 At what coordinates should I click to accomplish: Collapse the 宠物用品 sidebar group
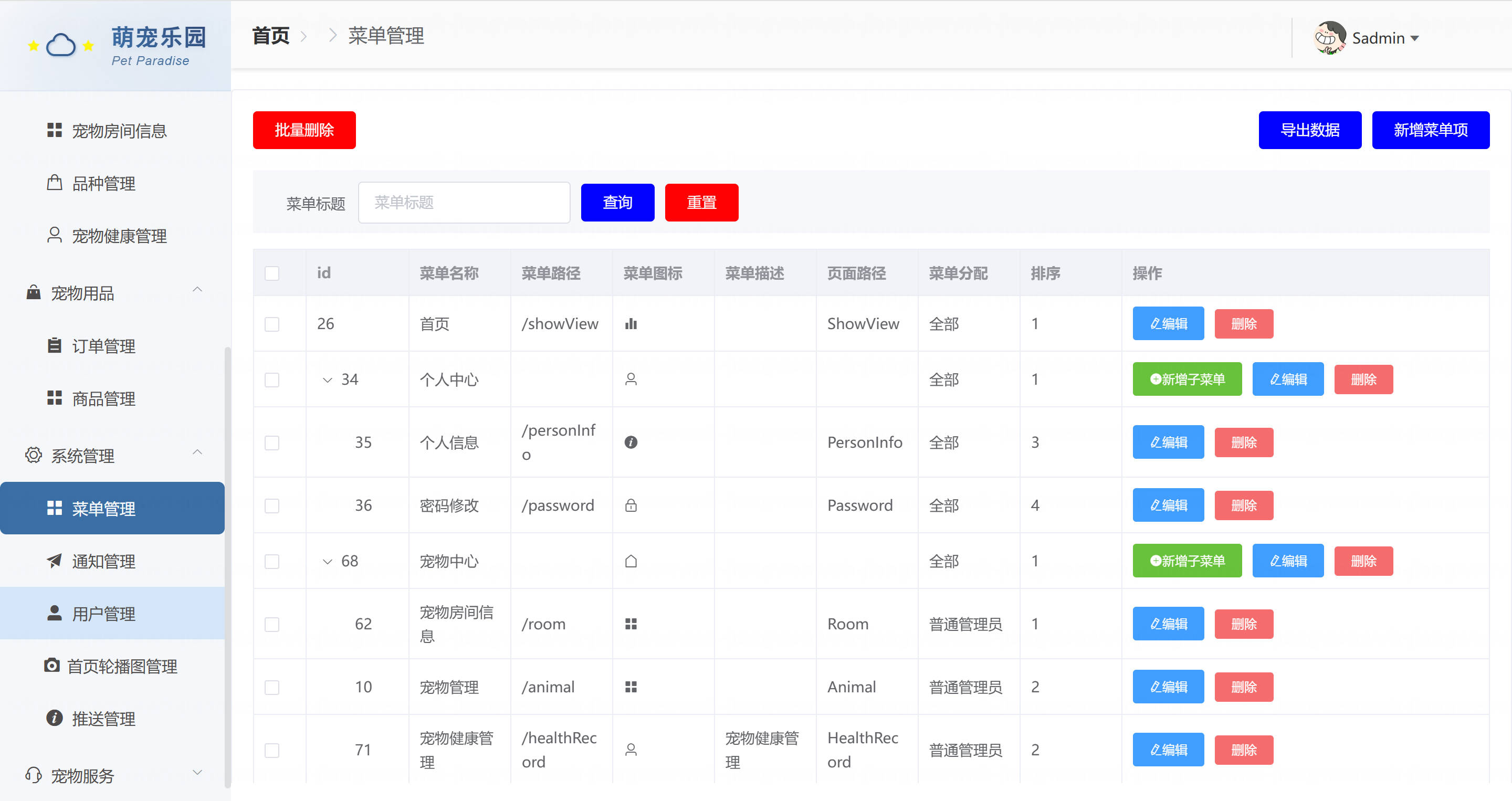(x=198, y=289)
